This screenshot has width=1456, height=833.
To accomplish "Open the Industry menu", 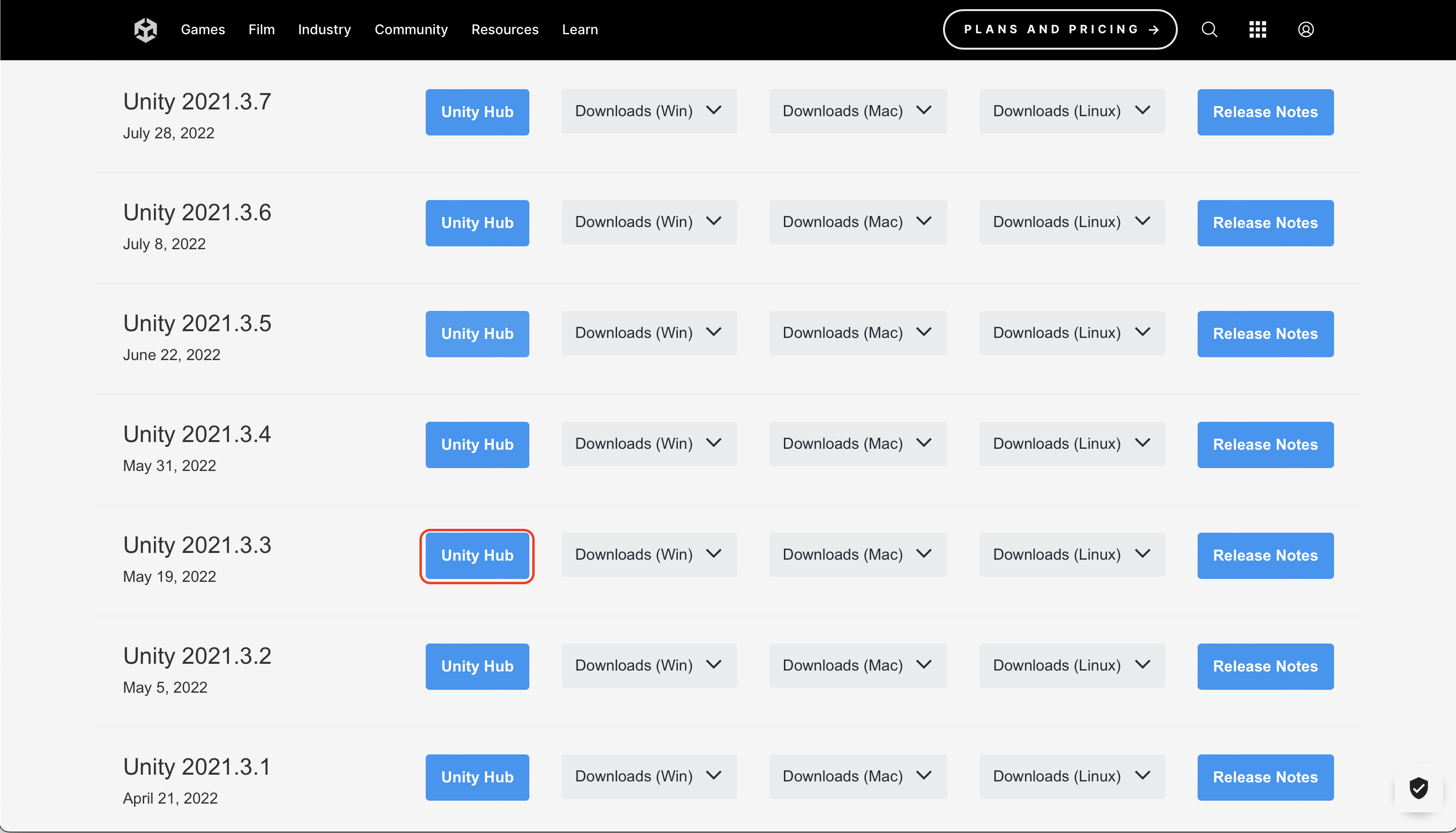I will click(324, 30).
